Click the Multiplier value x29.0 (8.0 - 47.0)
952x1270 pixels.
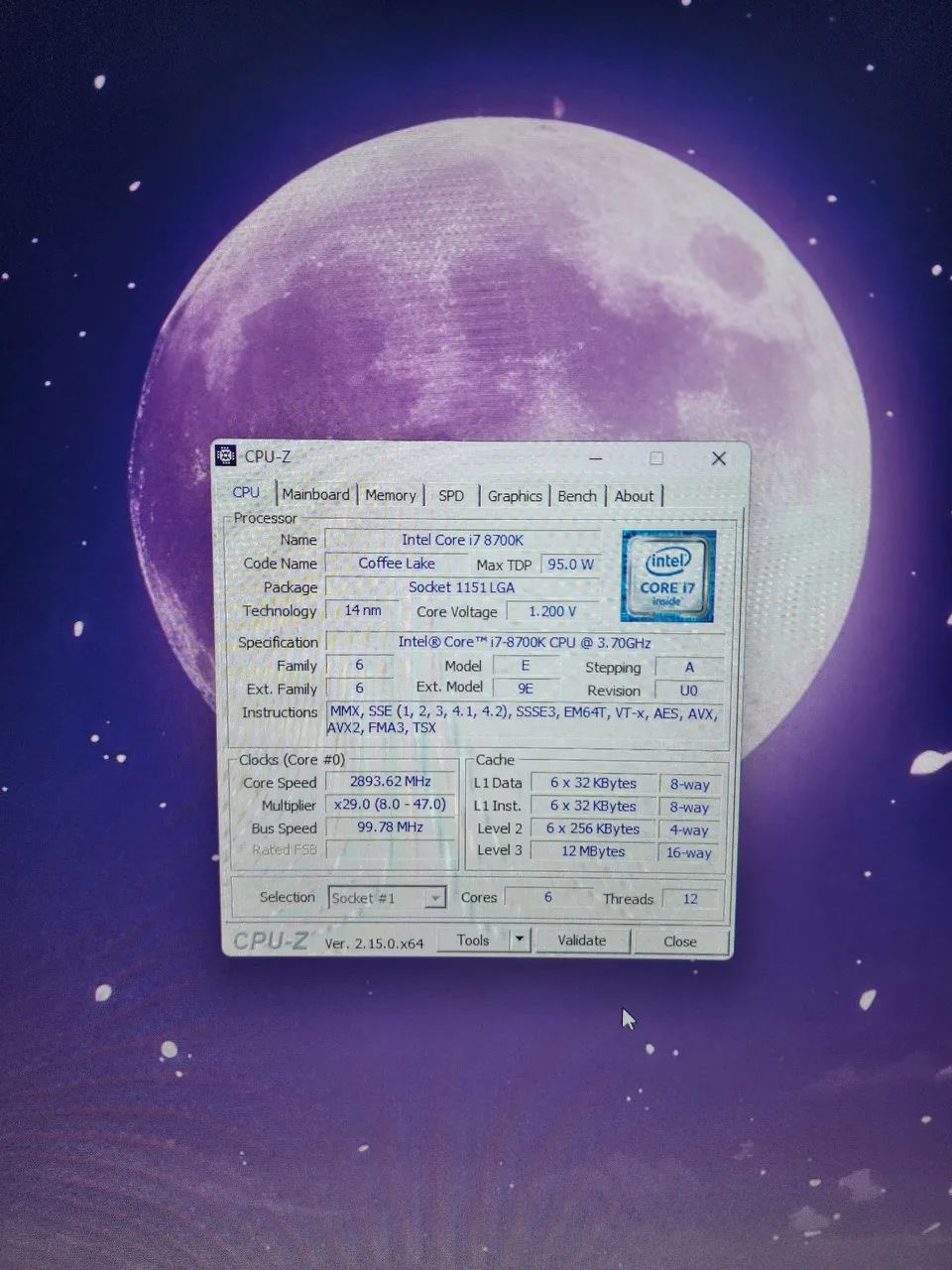point(390,804)
